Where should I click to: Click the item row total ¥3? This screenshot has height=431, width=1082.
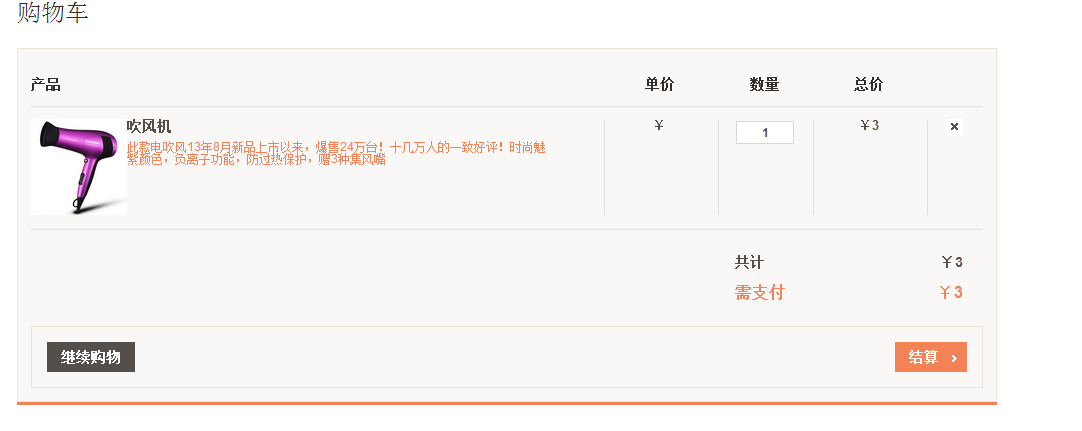[x=869, y=126]
